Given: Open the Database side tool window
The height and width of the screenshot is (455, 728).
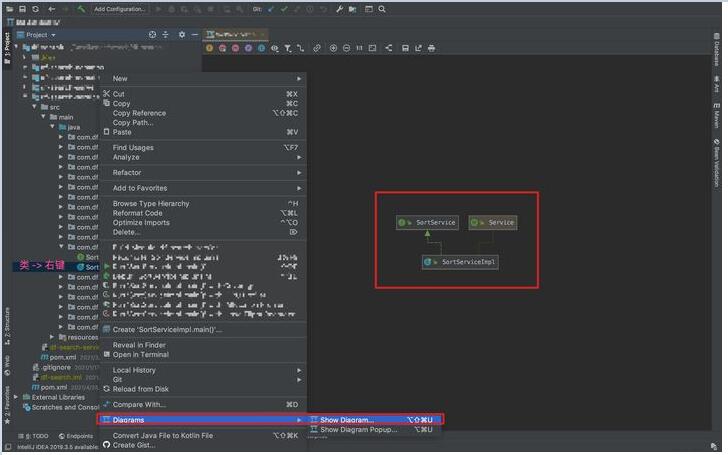Looking at the screenshot, I should [716, 50].
